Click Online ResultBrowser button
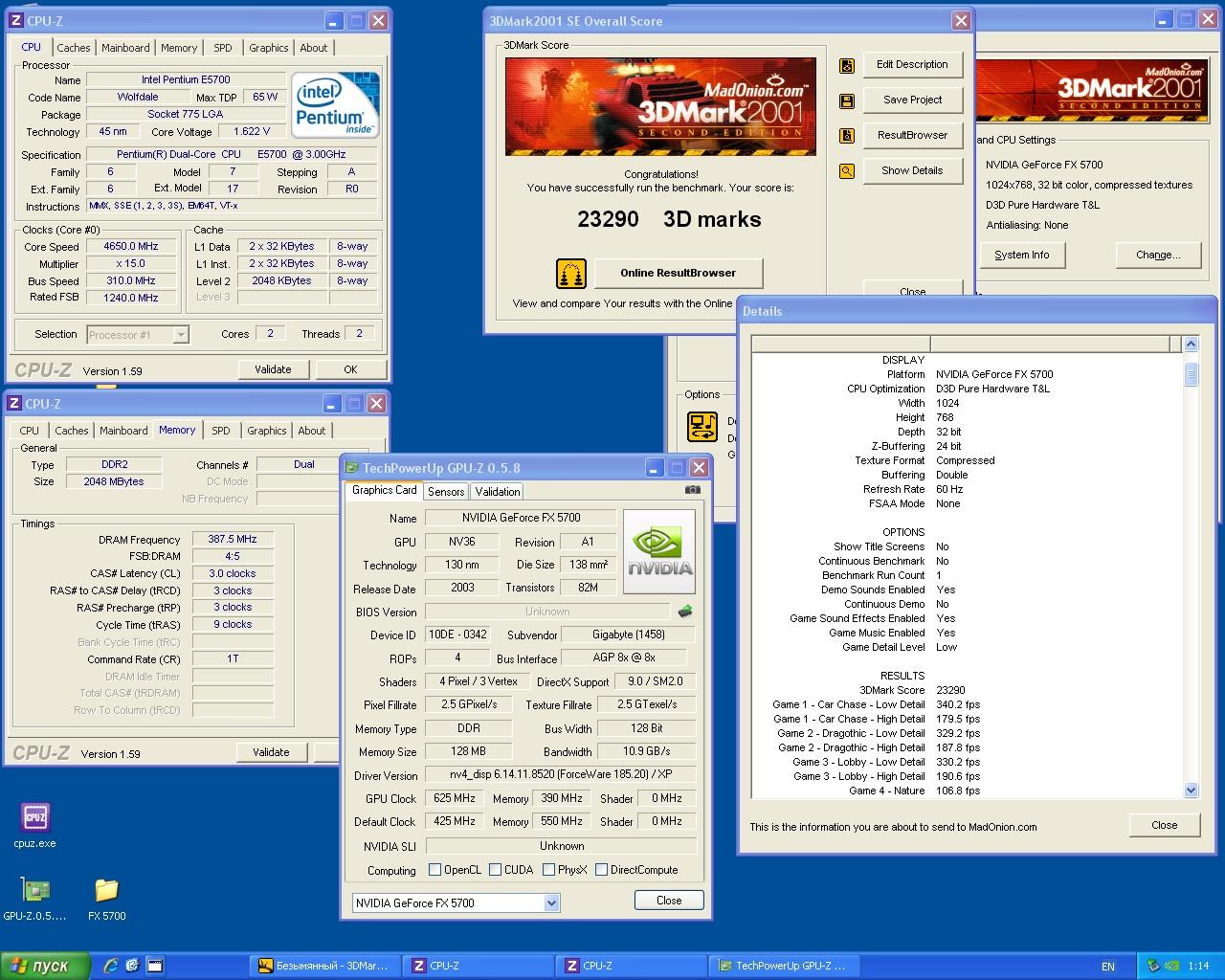The height and width of the screenshot is (980, 1225). [x=679, y=273]
